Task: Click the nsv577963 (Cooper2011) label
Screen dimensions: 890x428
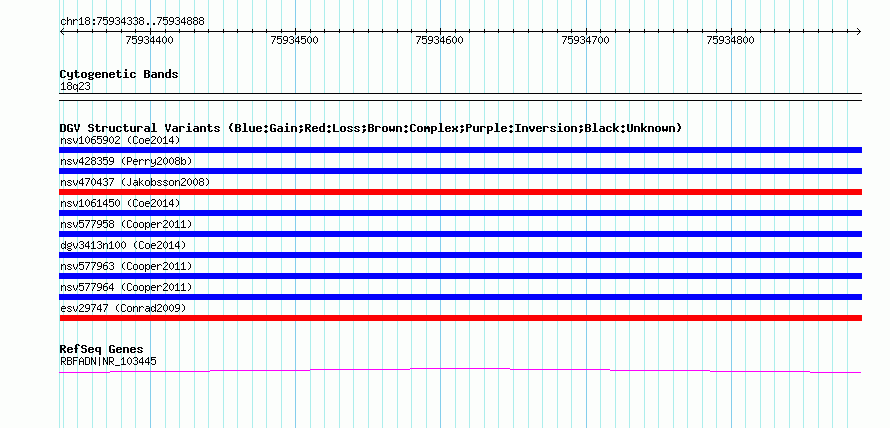Action: click(x=126, y=266)
